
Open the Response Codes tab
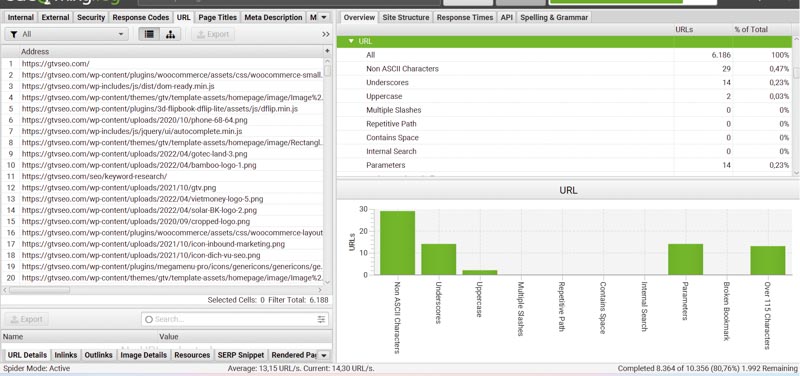(x=141, y=17)
